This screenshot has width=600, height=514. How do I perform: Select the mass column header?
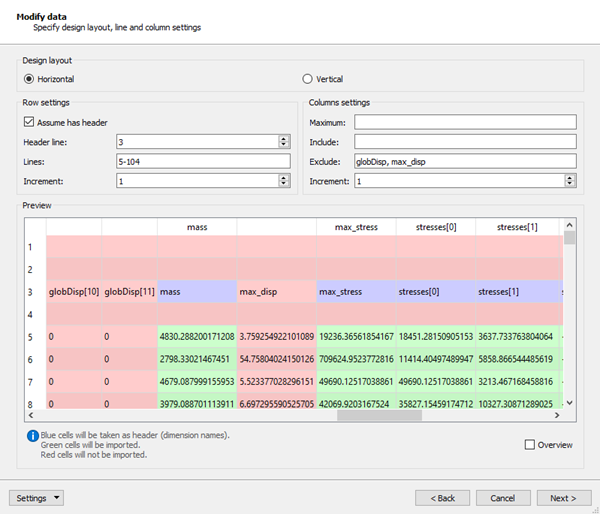[197, 227]
